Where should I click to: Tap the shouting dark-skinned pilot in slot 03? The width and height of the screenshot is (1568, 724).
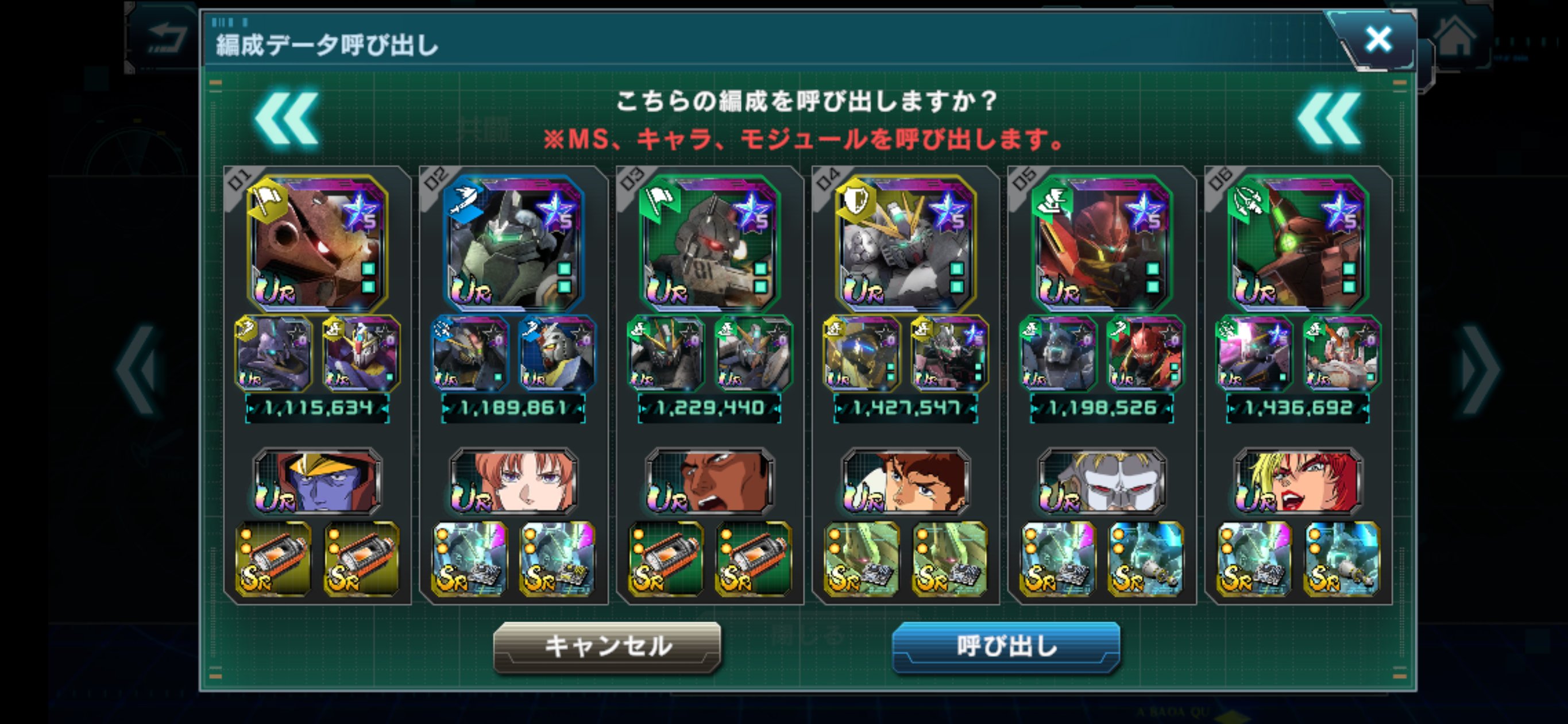pyautogui.click(x=710, y=482)
